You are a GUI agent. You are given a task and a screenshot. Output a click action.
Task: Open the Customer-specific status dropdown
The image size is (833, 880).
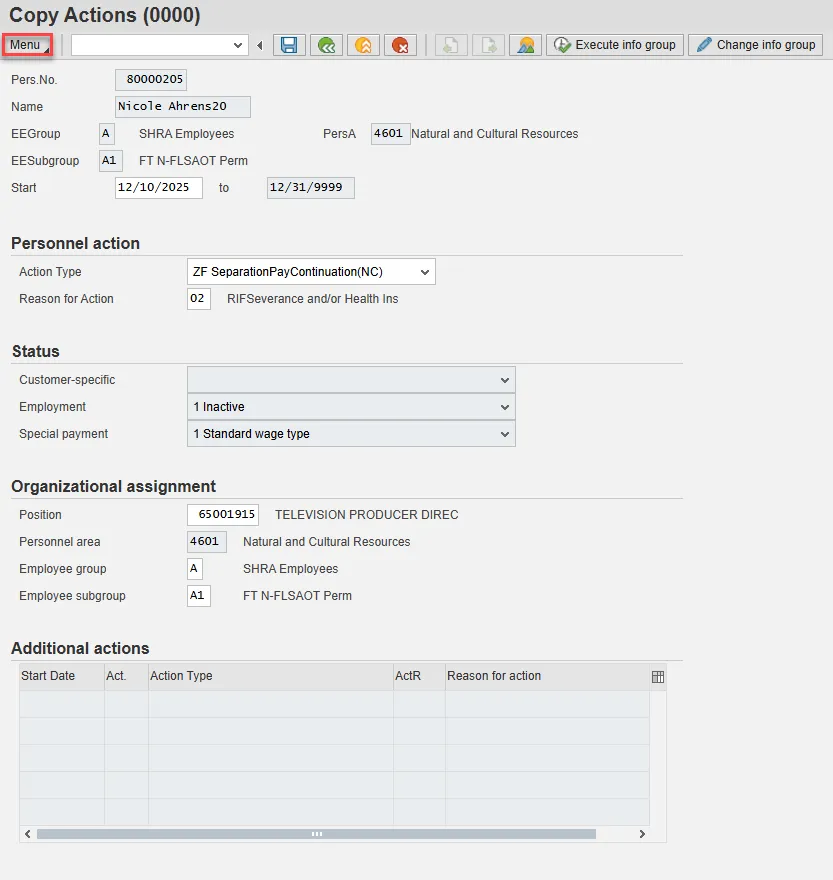coord(504,380)
